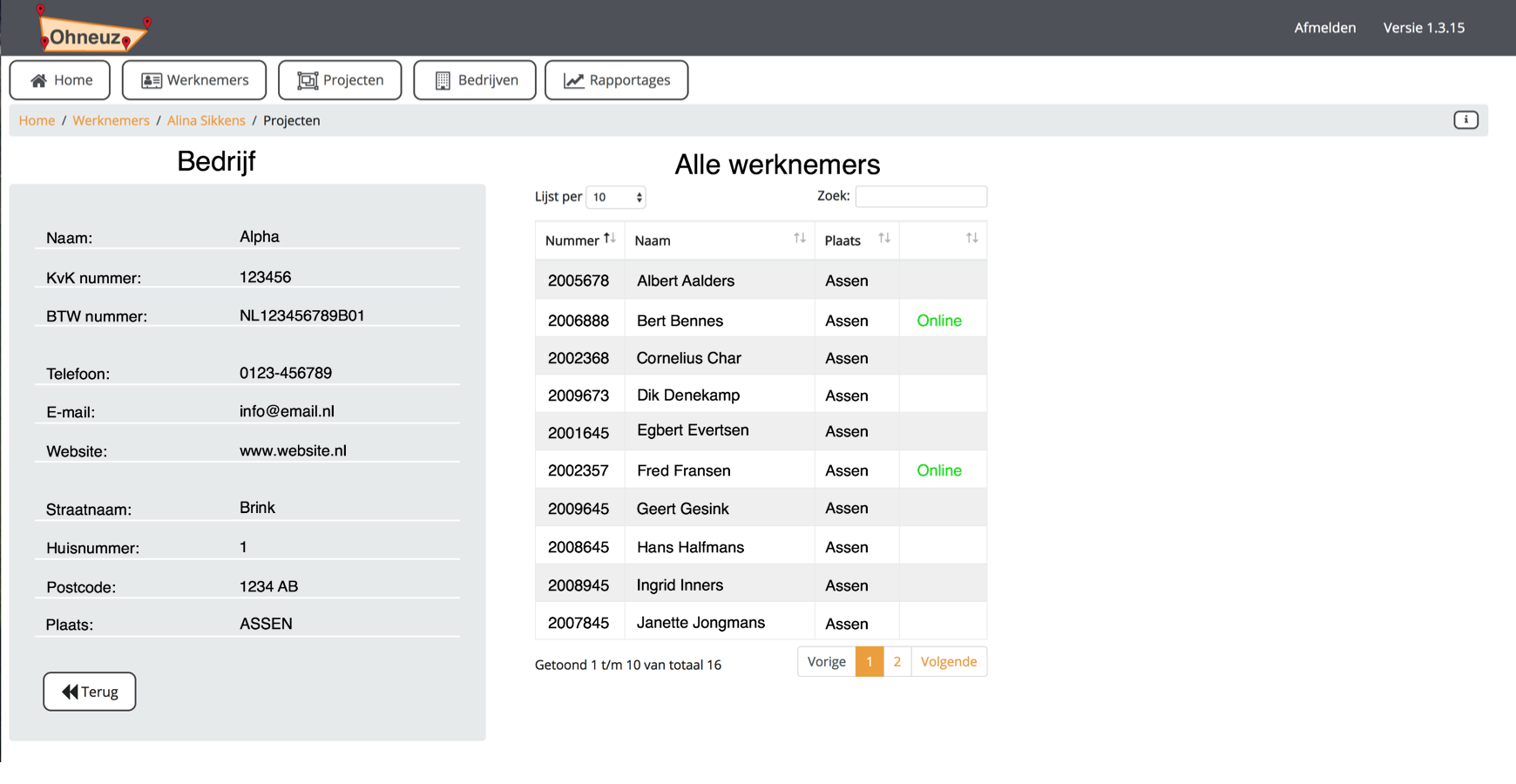1516x784 pixels.
Task: Open Projecten via its blueprint icon
Action: point(307,79)
